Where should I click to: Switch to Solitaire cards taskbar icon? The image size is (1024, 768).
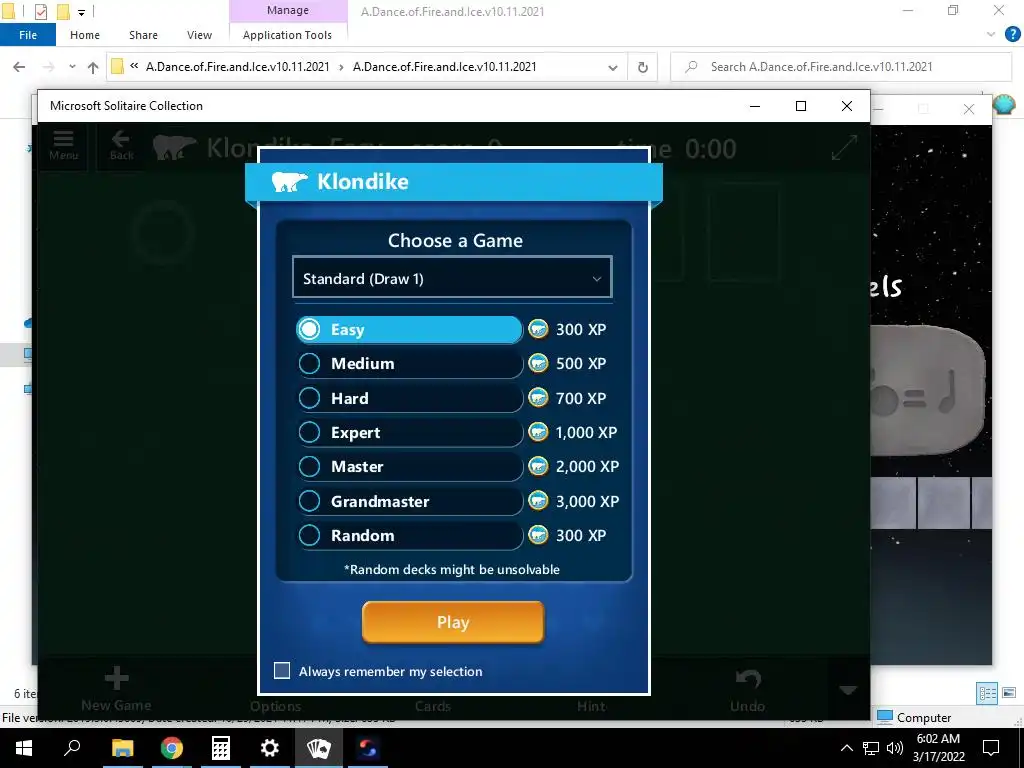(319, 748)
